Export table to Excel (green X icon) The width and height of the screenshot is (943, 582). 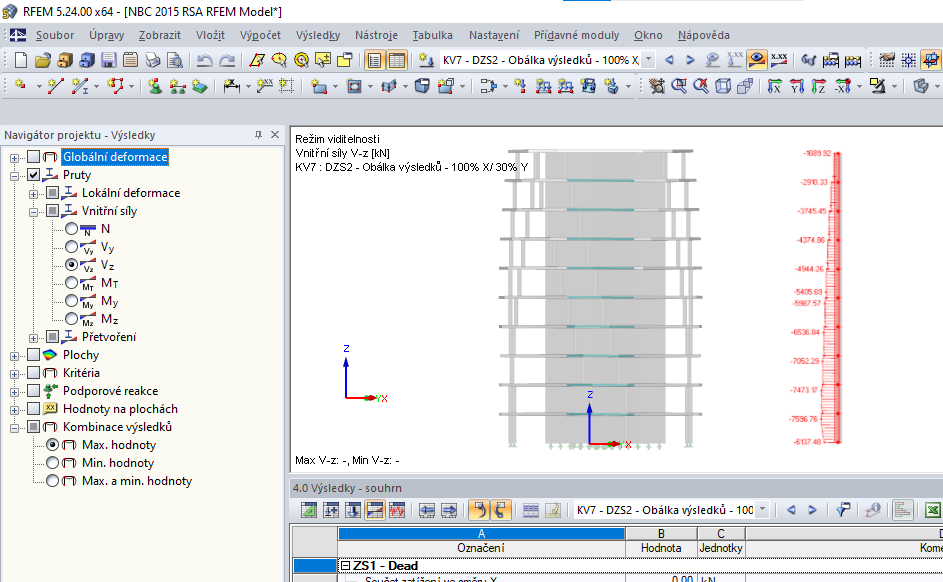932,510
